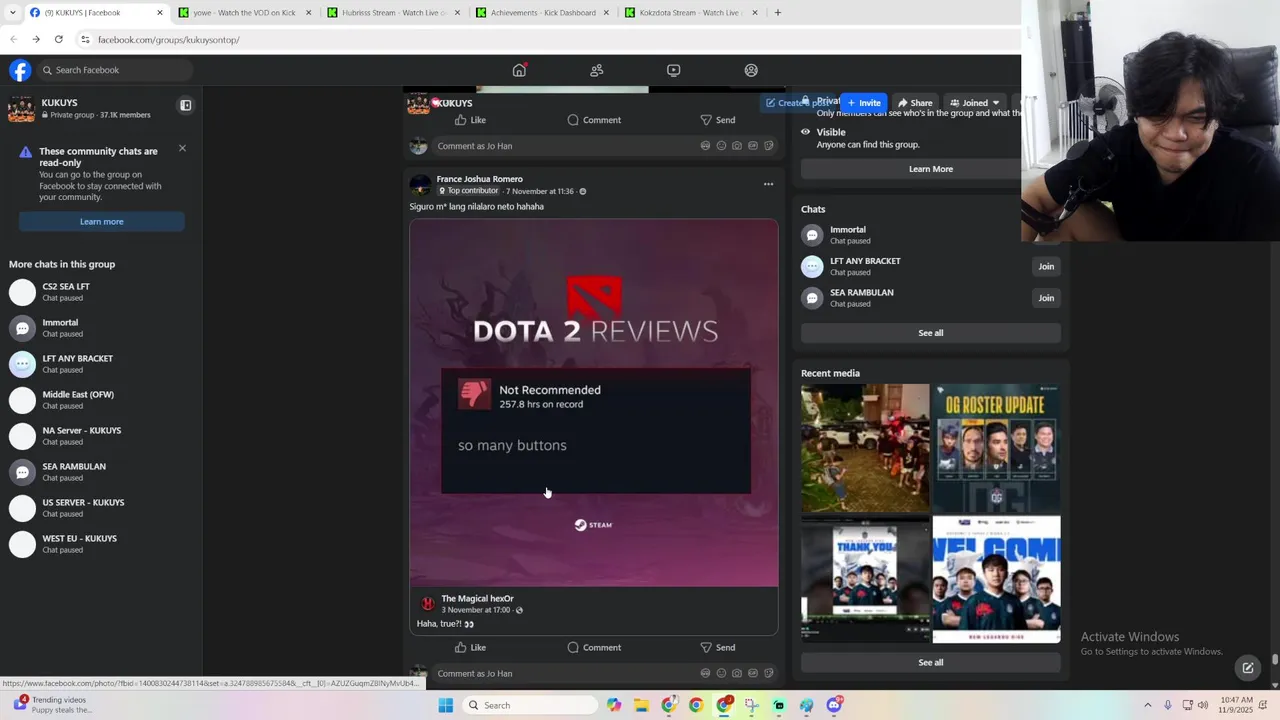Open Discord from the taskbar
This screenshot has width=1280, height=720.
(834, 705)
